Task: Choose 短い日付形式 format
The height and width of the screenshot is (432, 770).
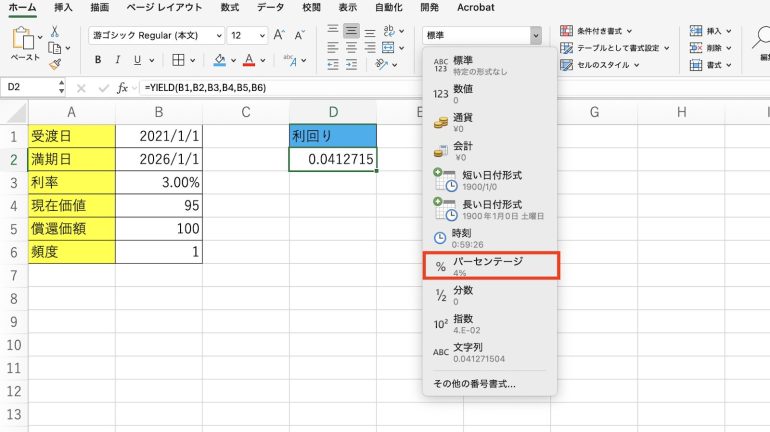Action: tap(490, 180)
